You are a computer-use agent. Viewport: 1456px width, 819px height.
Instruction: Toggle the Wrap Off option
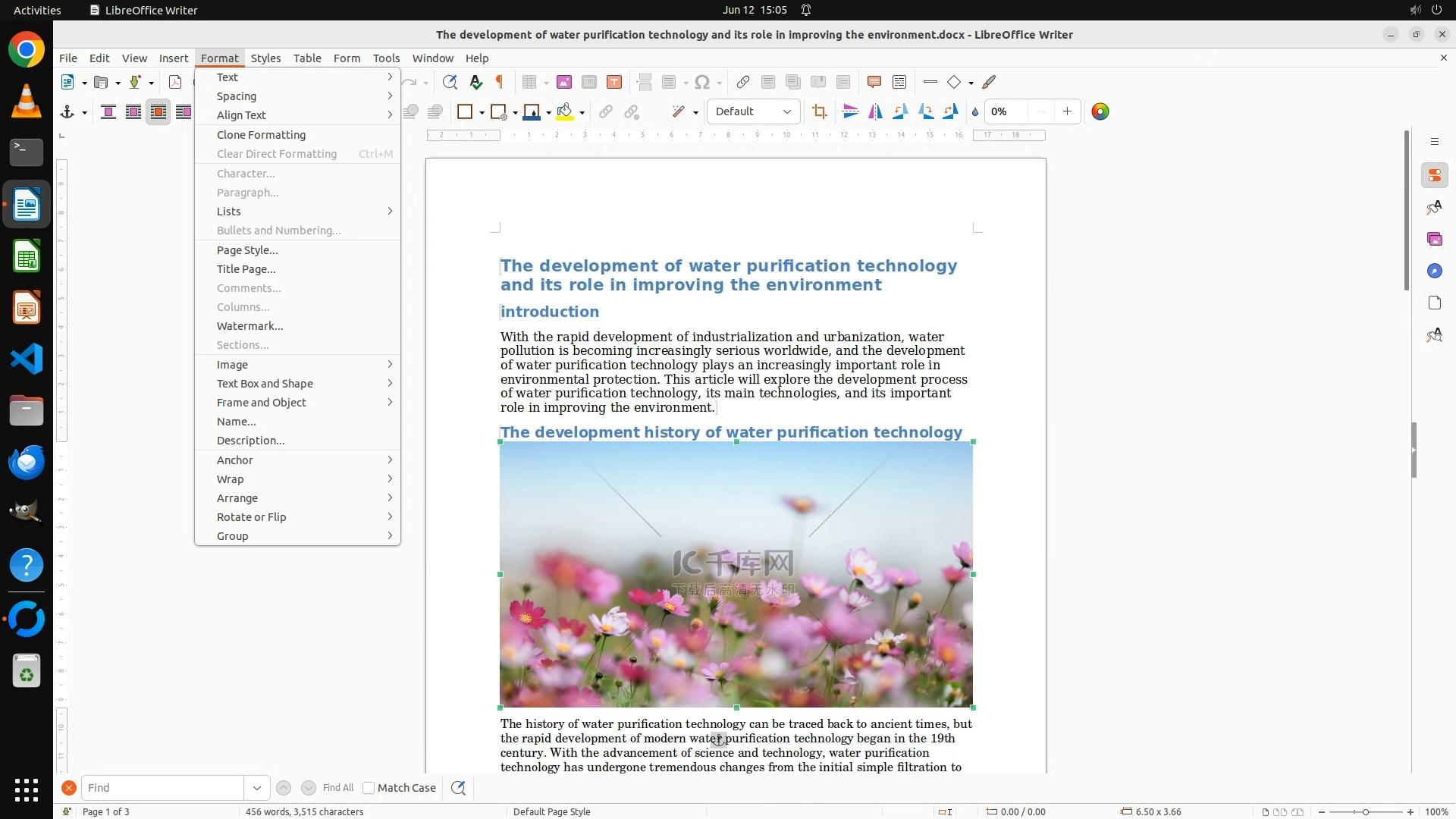click(108, 112)
